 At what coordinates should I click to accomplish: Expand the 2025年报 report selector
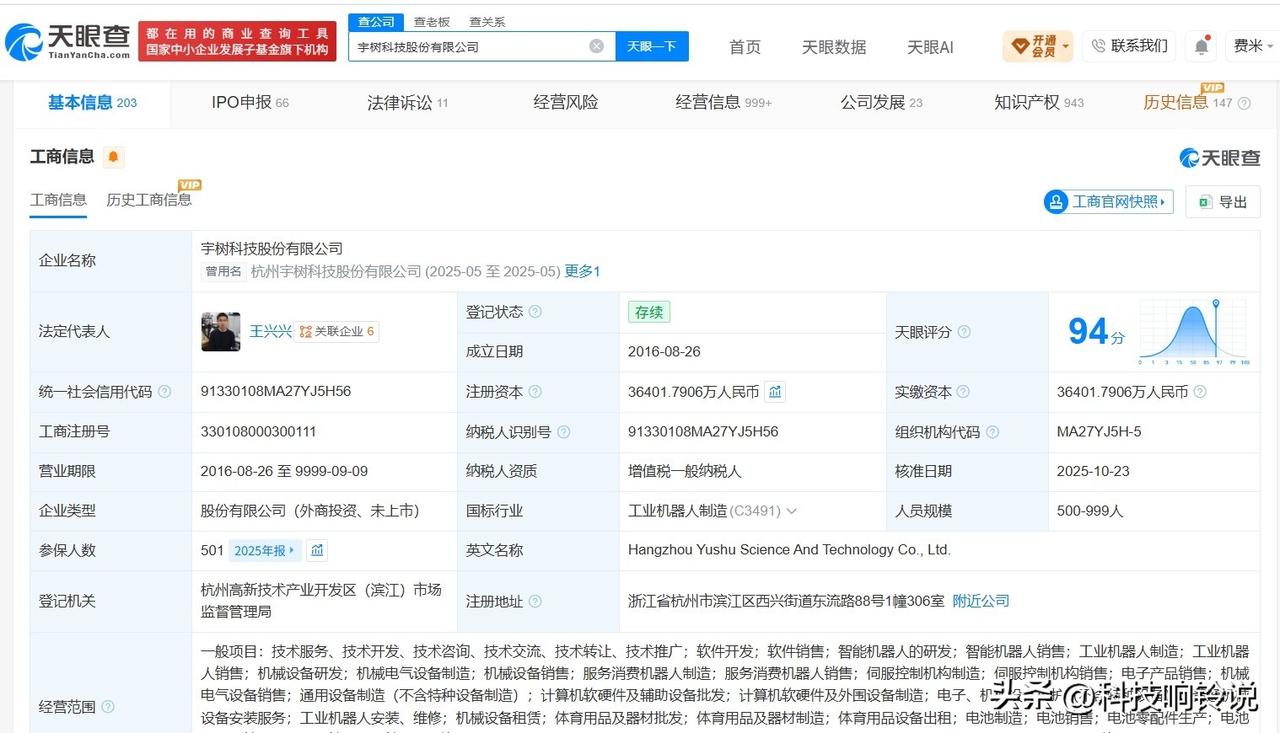[265, 550]
